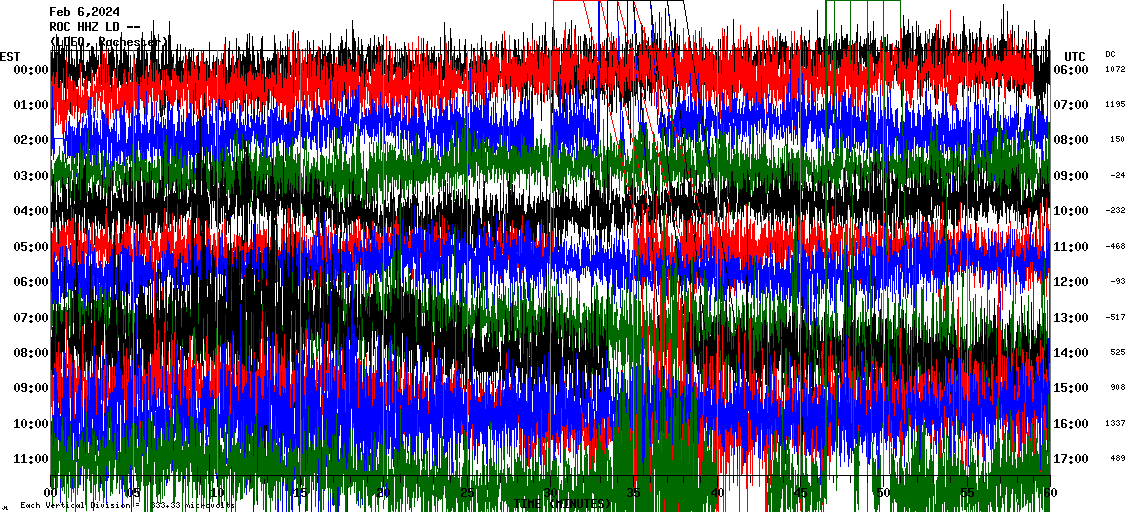Click the 35 minute axis tick

(x=634, y=493)
